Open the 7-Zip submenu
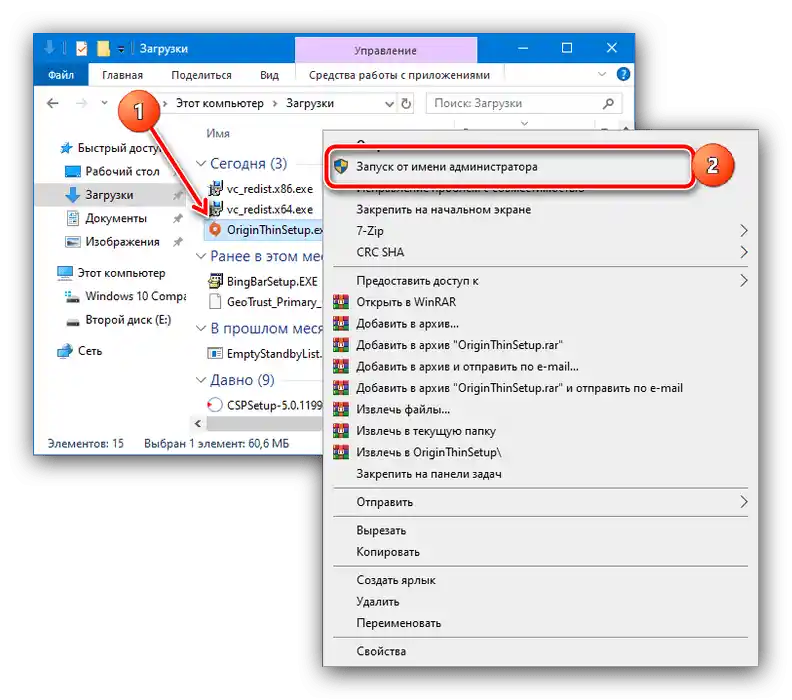The image size is (792, 700). tap(540, 231)
